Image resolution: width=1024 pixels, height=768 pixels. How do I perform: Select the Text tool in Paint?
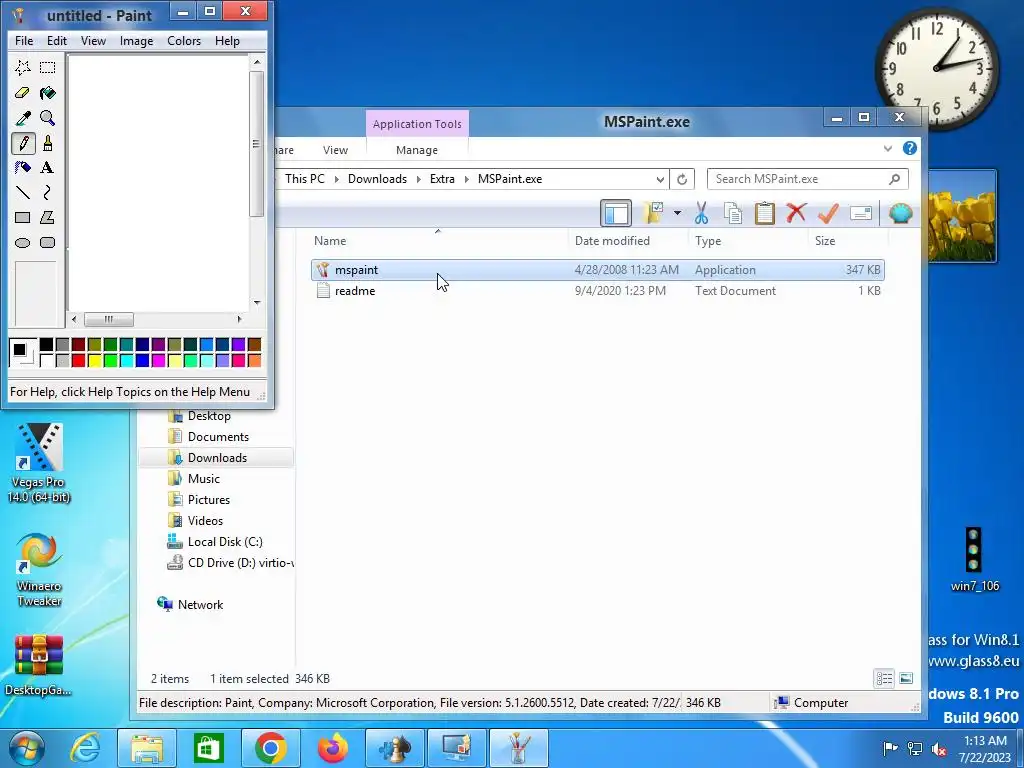coord(48,168)
